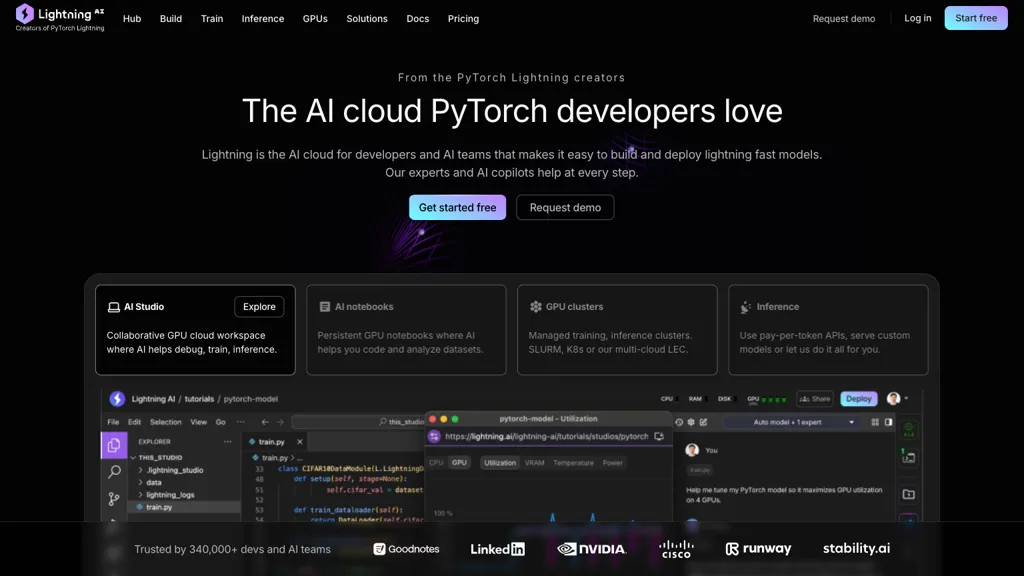Viewport: 1024px width, 576px height.
Task: Click the open-in-window icon after URL
Action: coord(659,436)
